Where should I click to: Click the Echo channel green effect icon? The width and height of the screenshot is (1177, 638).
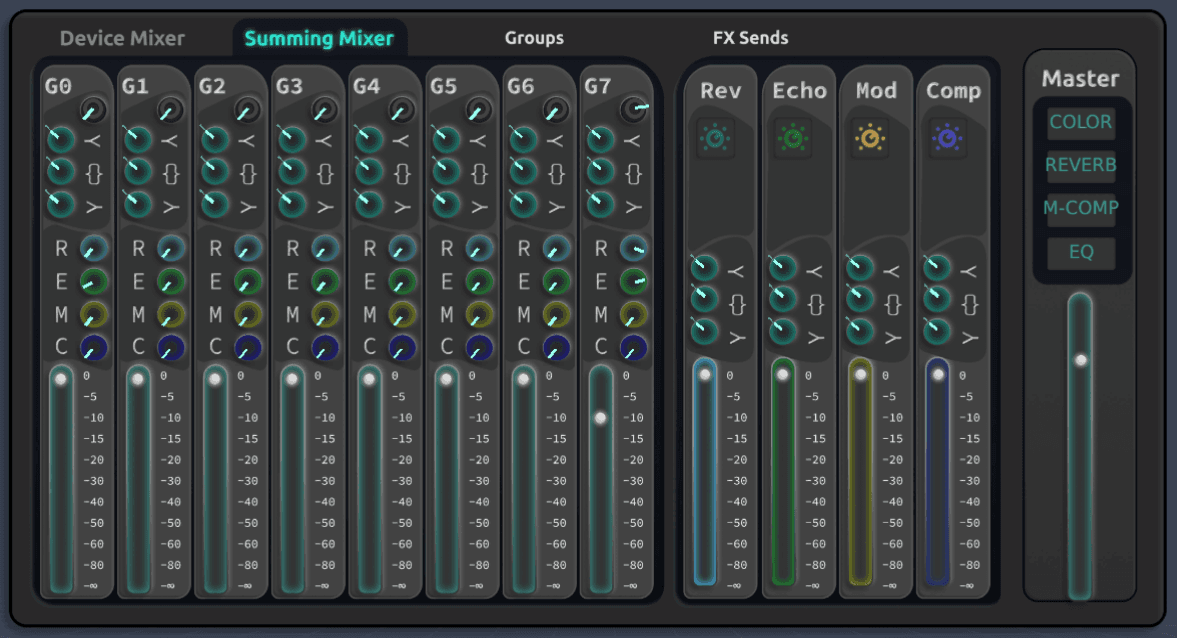point(793,138)
